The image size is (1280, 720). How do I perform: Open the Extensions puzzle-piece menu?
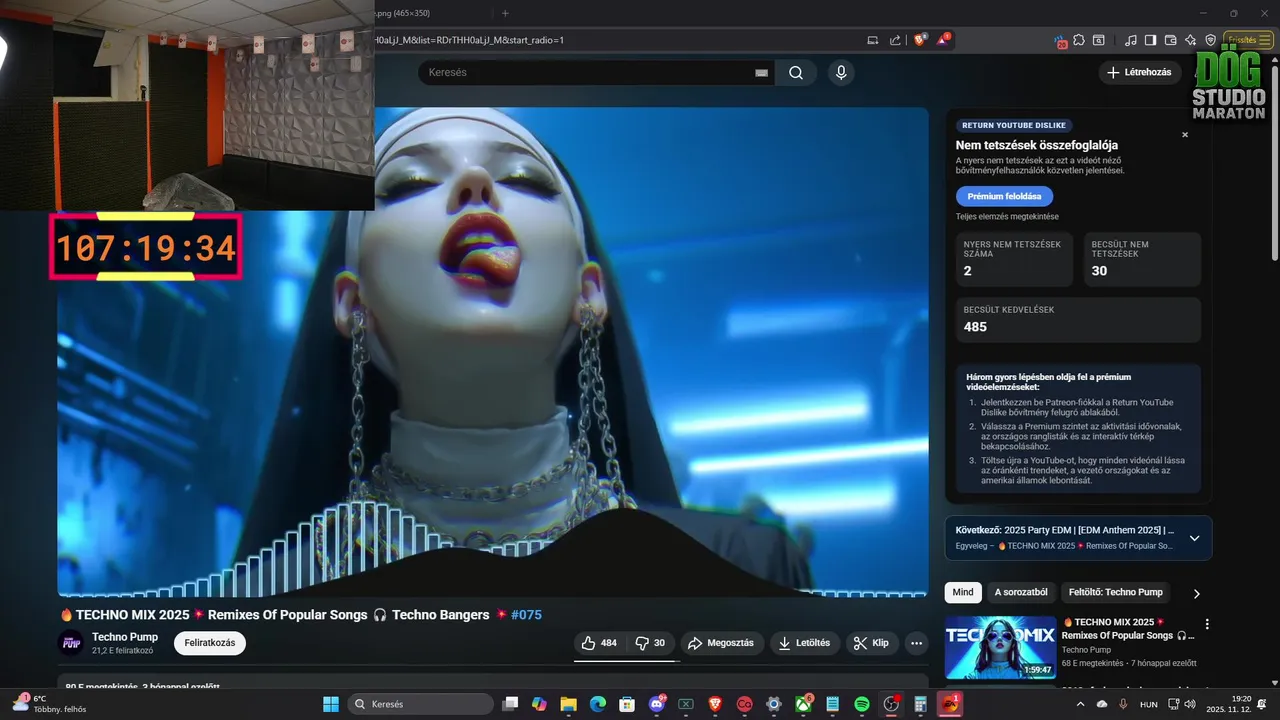tap(1079, 40)
